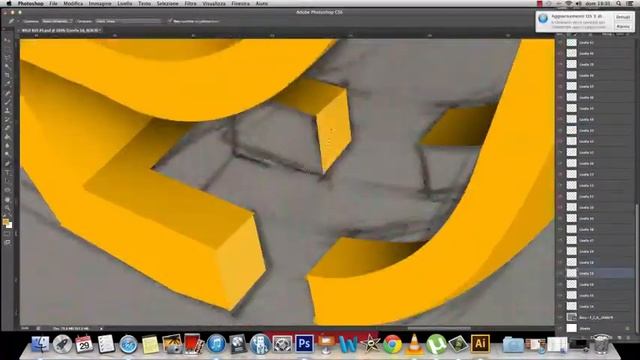The image size is (640, 360).
Task: Click the foreground color swatch
Action: (x=6, y=222)
